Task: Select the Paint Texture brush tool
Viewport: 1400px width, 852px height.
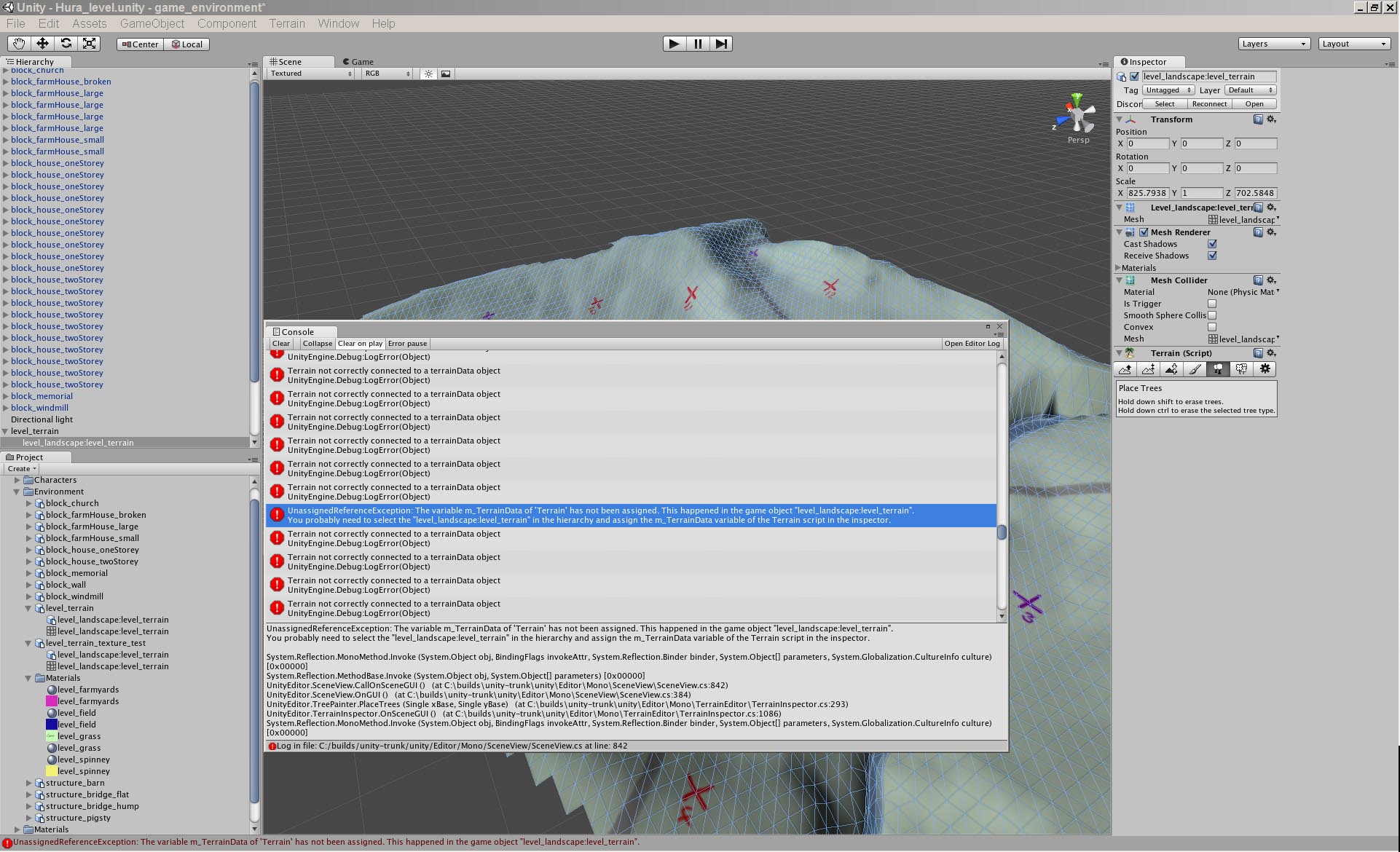Action: pos(1195,369)
